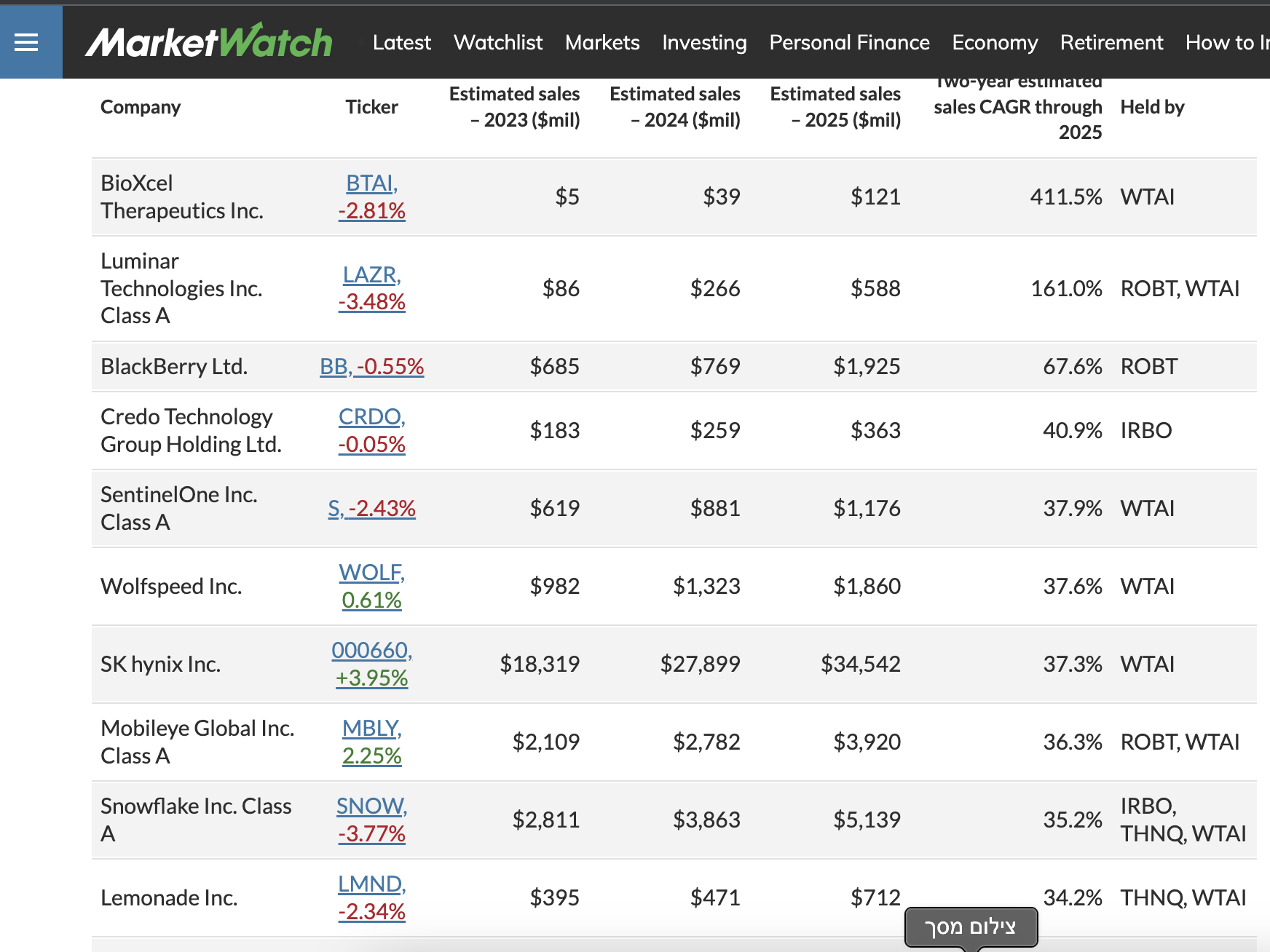Open the Investing nav item
Image resolution: width=1270 pixels, height=952 pixels.
coord(704,42)
